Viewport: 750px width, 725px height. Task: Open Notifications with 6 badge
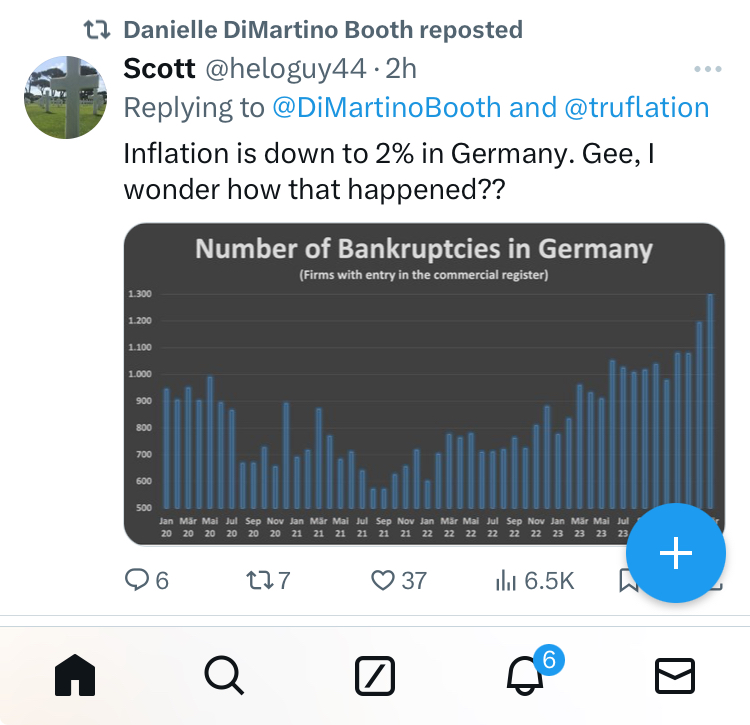pyautogui.click(x=526, y=676)
